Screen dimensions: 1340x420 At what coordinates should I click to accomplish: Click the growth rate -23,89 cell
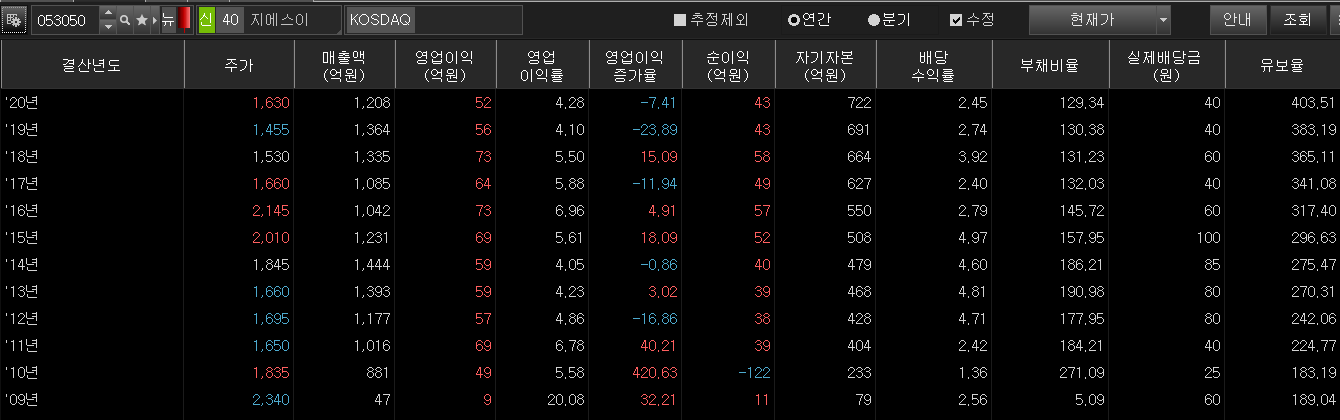coord(655,129)
